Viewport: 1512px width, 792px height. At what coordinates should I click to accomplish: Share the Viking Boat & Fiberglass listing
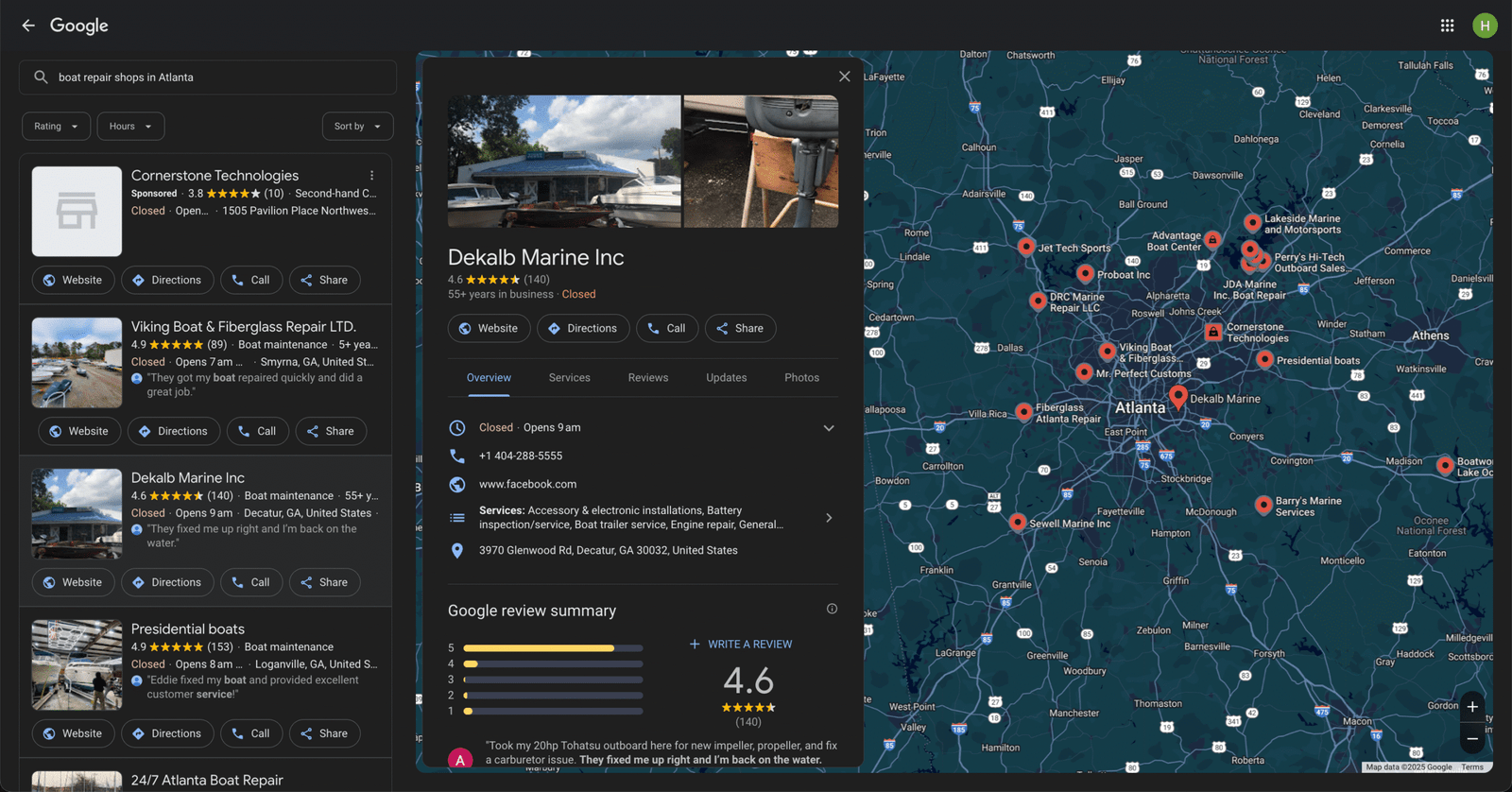[331, 431]
